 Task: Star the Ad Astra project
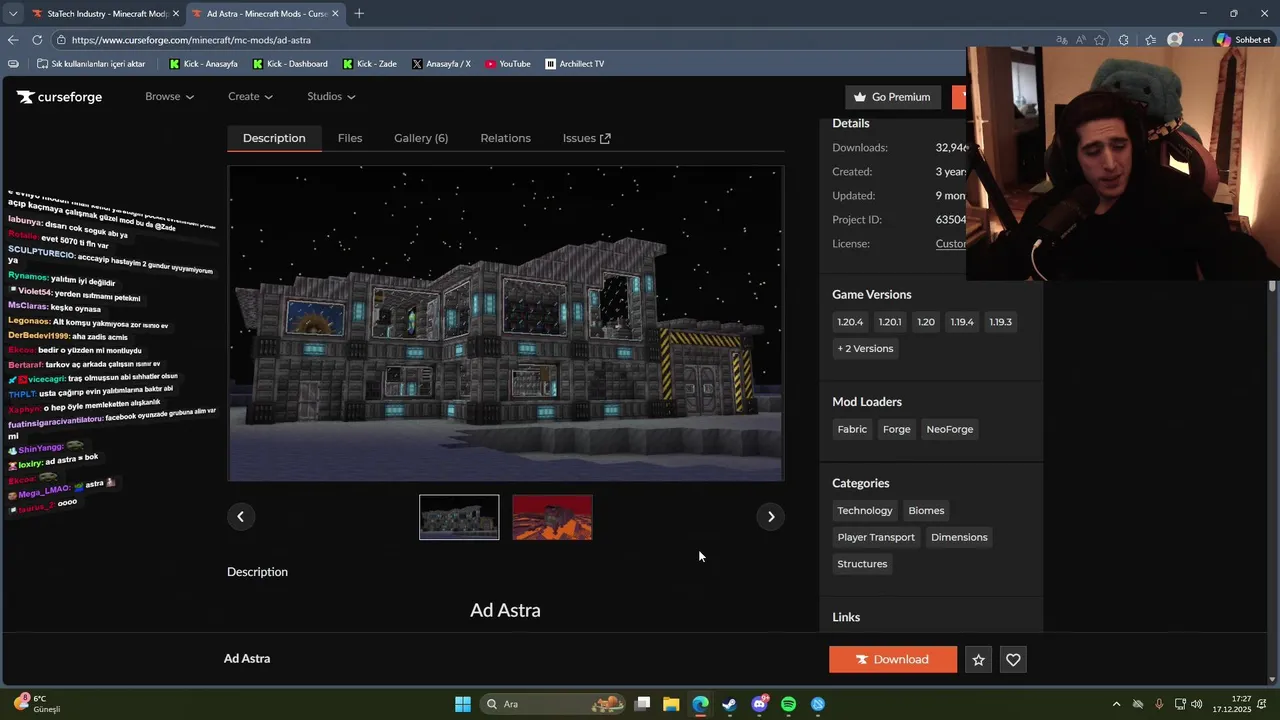[979, 660]
